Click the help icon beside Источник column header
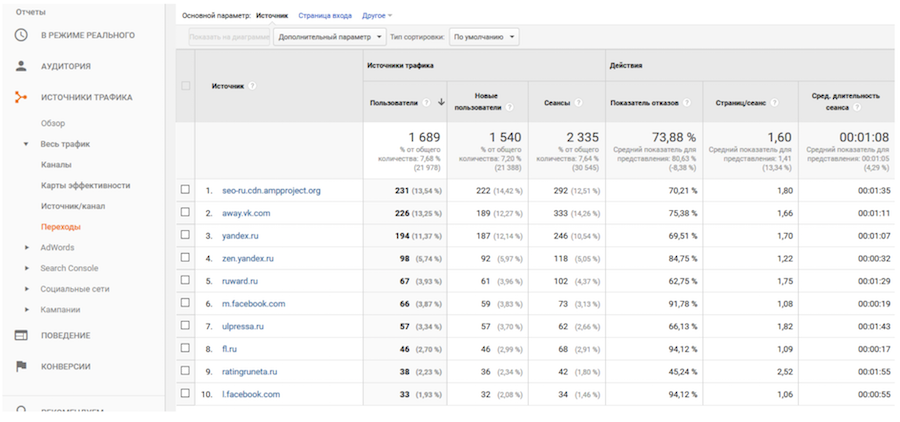 [252, 86]
